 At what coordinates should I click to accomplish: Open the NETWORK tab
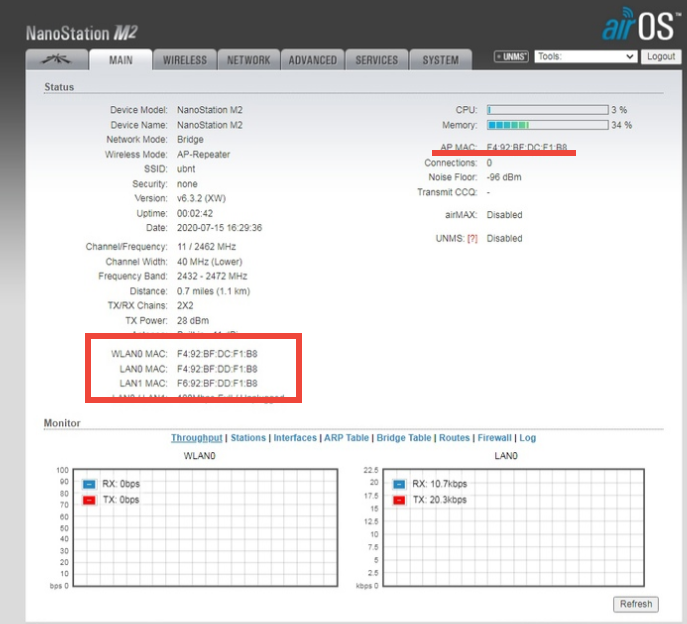click(x=248, y=60)
